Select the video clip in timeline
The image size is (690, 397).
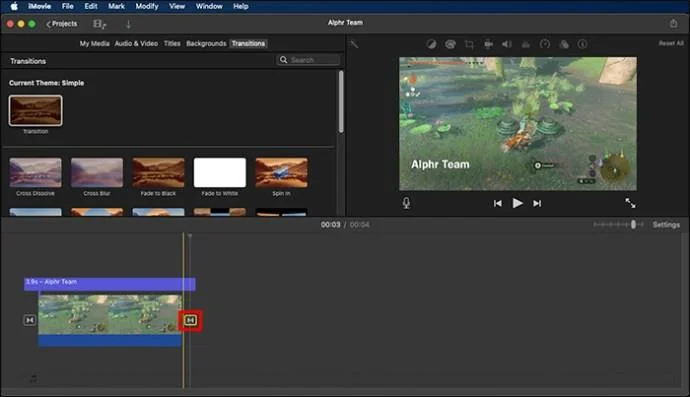click(x=110, y=314)
